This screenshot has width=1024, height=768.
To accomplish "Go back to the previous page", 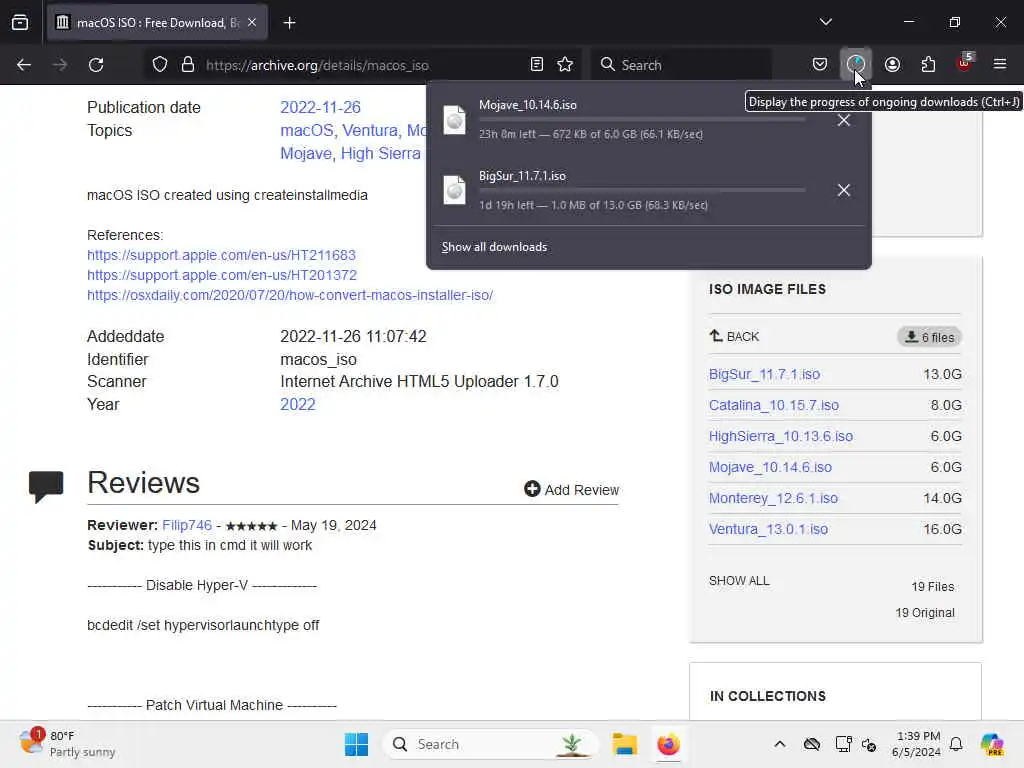I will click(x=24, y=65).
